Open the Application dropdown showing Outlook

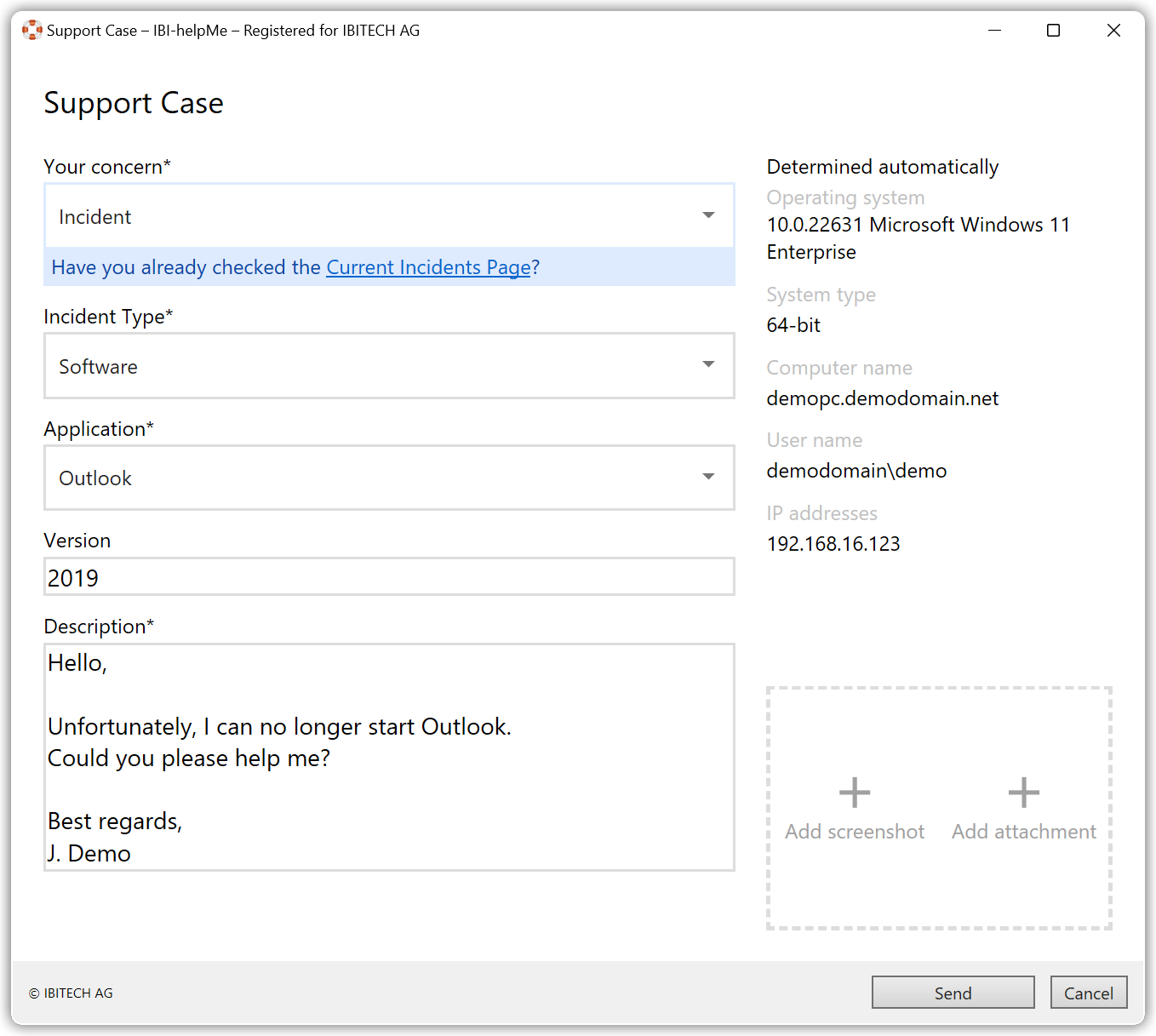pyautogui.click(x=388, y=478)
